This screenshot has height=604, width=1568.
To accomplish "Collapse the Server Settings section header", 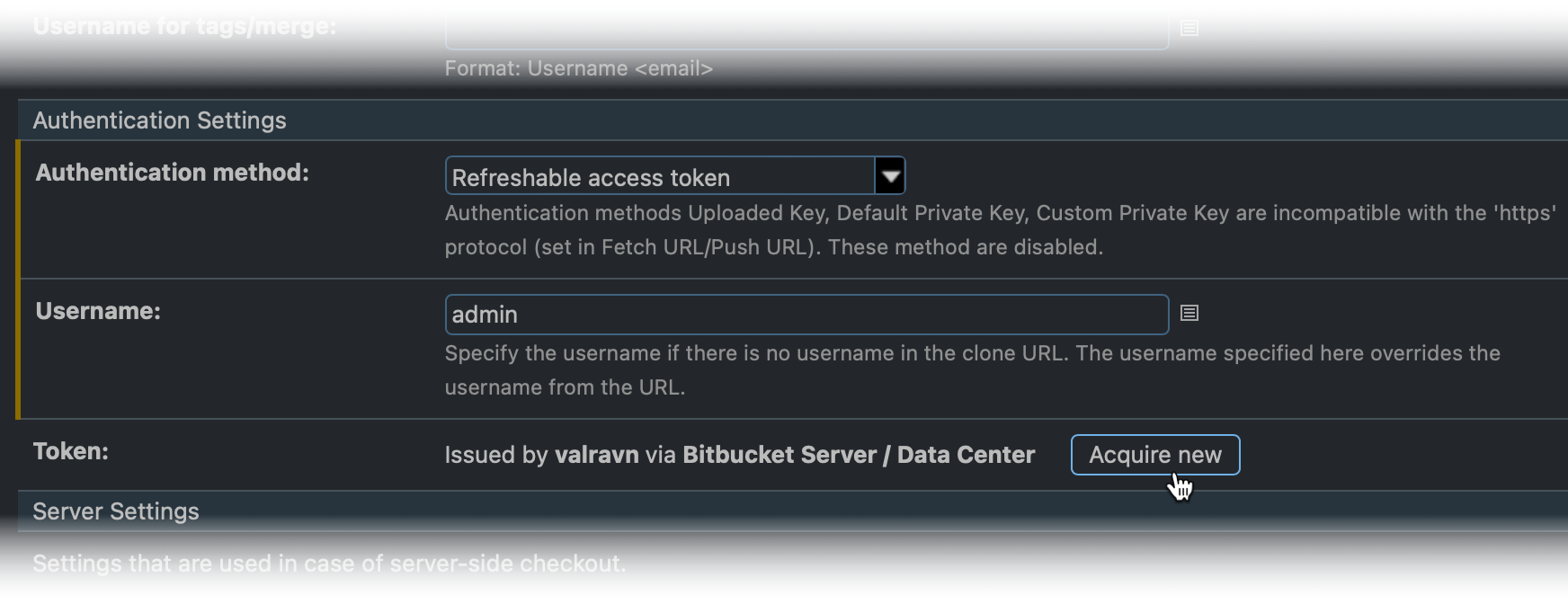I will tap(116, 511).
